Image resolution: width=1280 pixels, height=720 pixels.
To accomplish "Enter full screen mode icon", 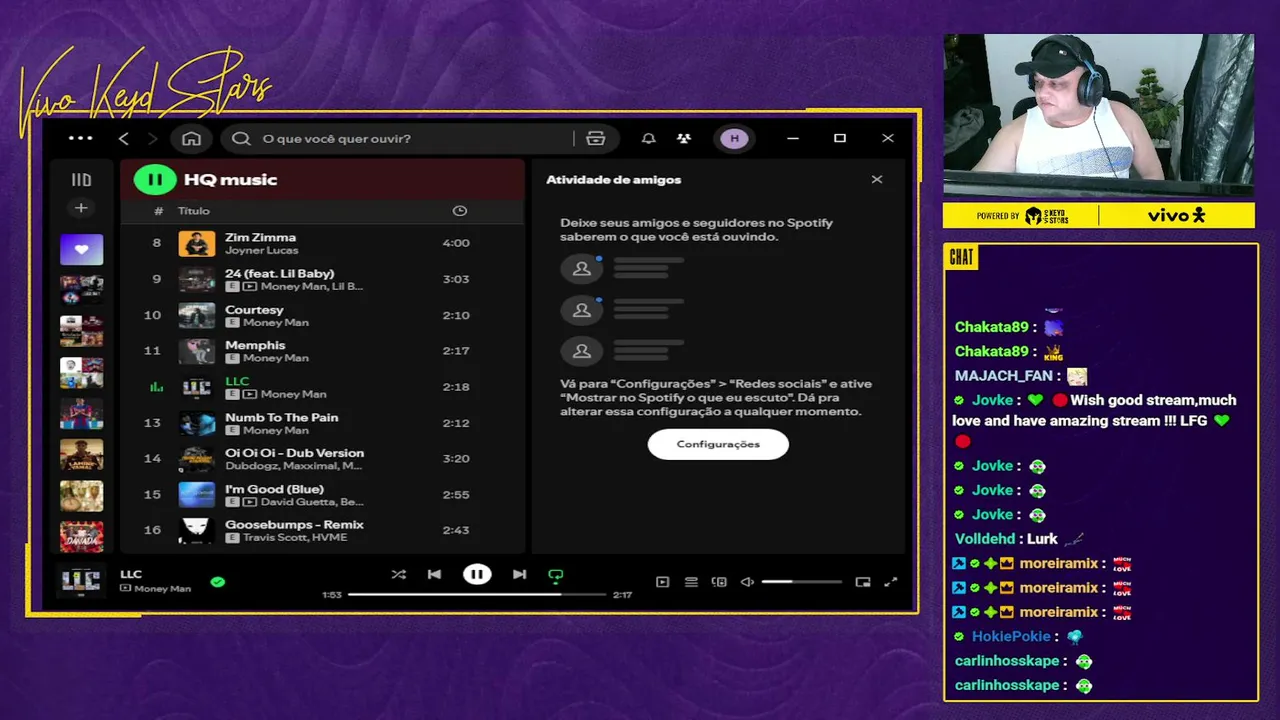I will point(891,582).
